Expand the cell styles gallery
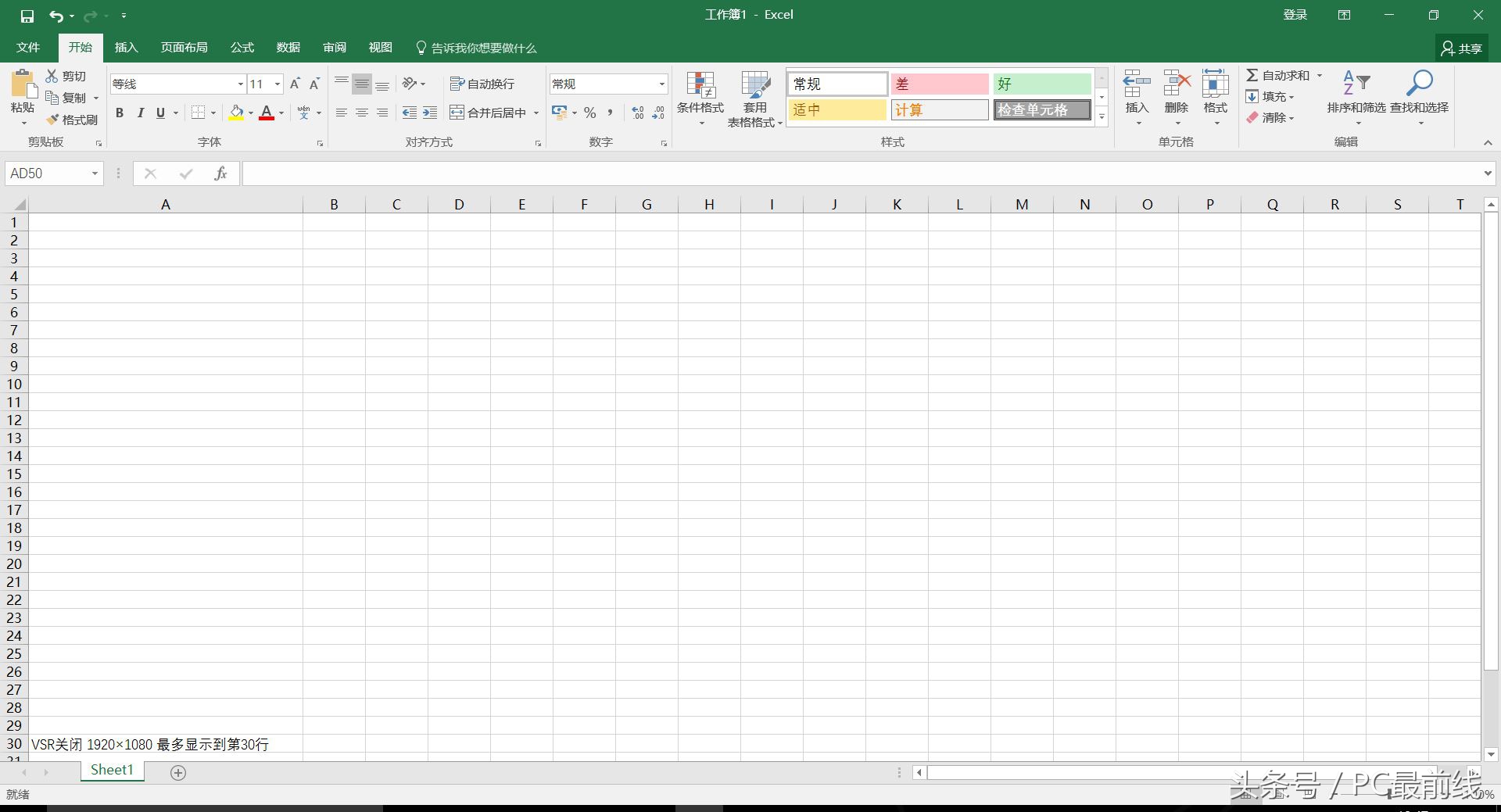Viewport: 1501px width, 812px height. coord(1102,116)
